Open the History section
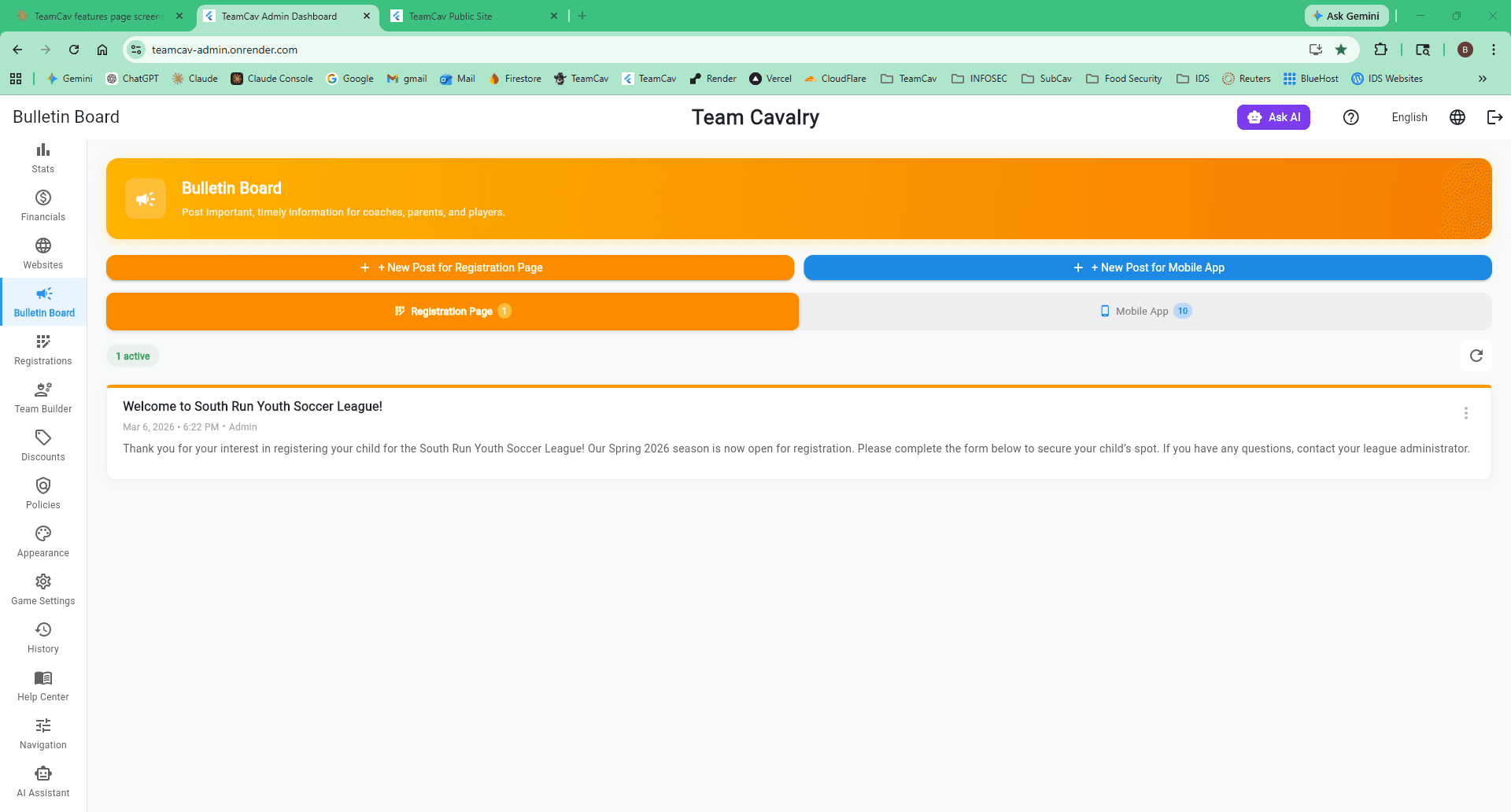This screenshot has height=812, width=1511. [x=43, y=637]
